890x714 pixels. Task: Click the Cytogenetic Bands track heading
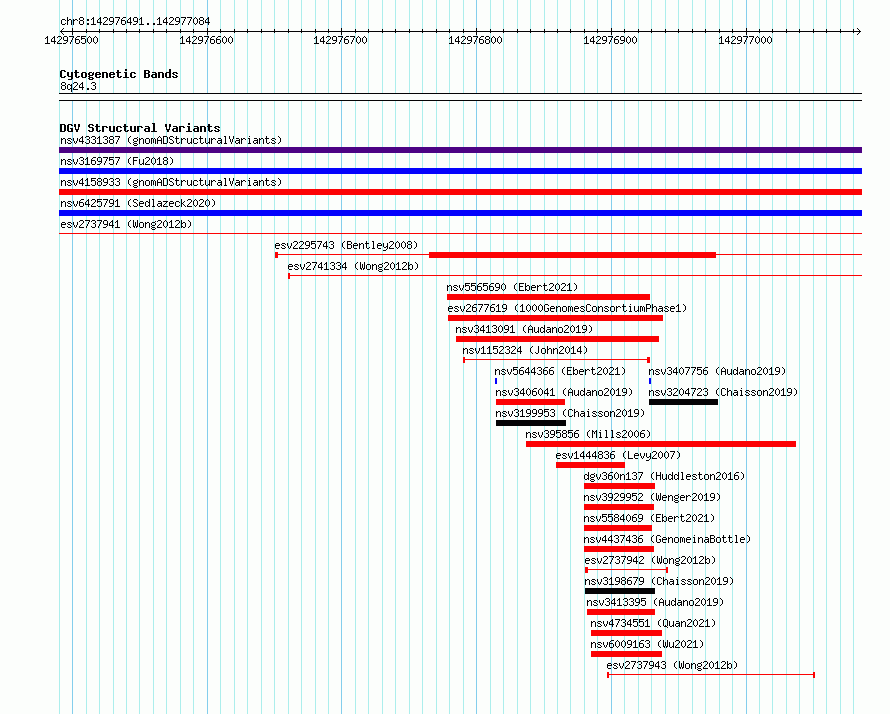(x=119, y=74)
